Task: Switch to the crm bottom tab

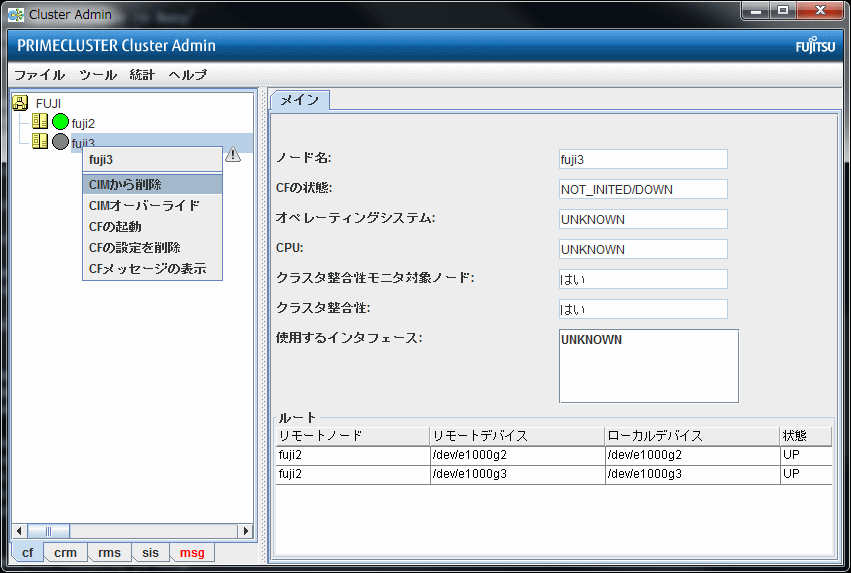Action: click(65, 552)
